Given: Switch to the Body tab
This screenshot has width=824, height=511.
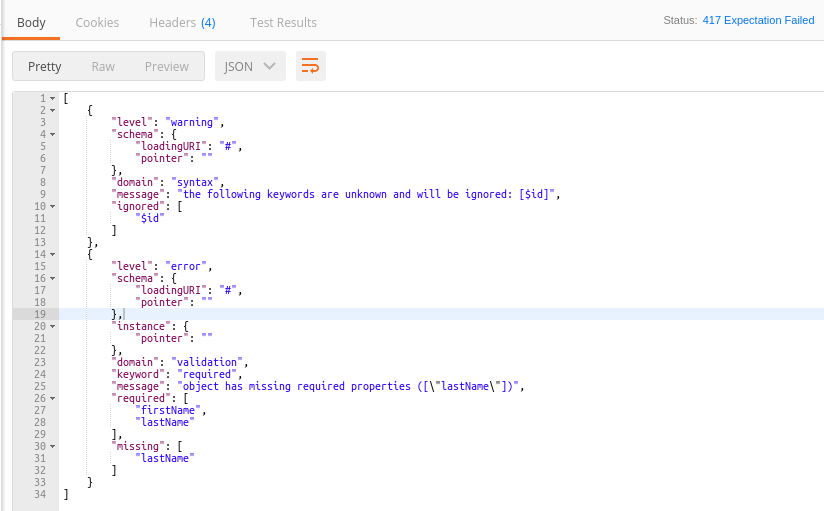Looking at the screenshot, I should tap(31, 23).
